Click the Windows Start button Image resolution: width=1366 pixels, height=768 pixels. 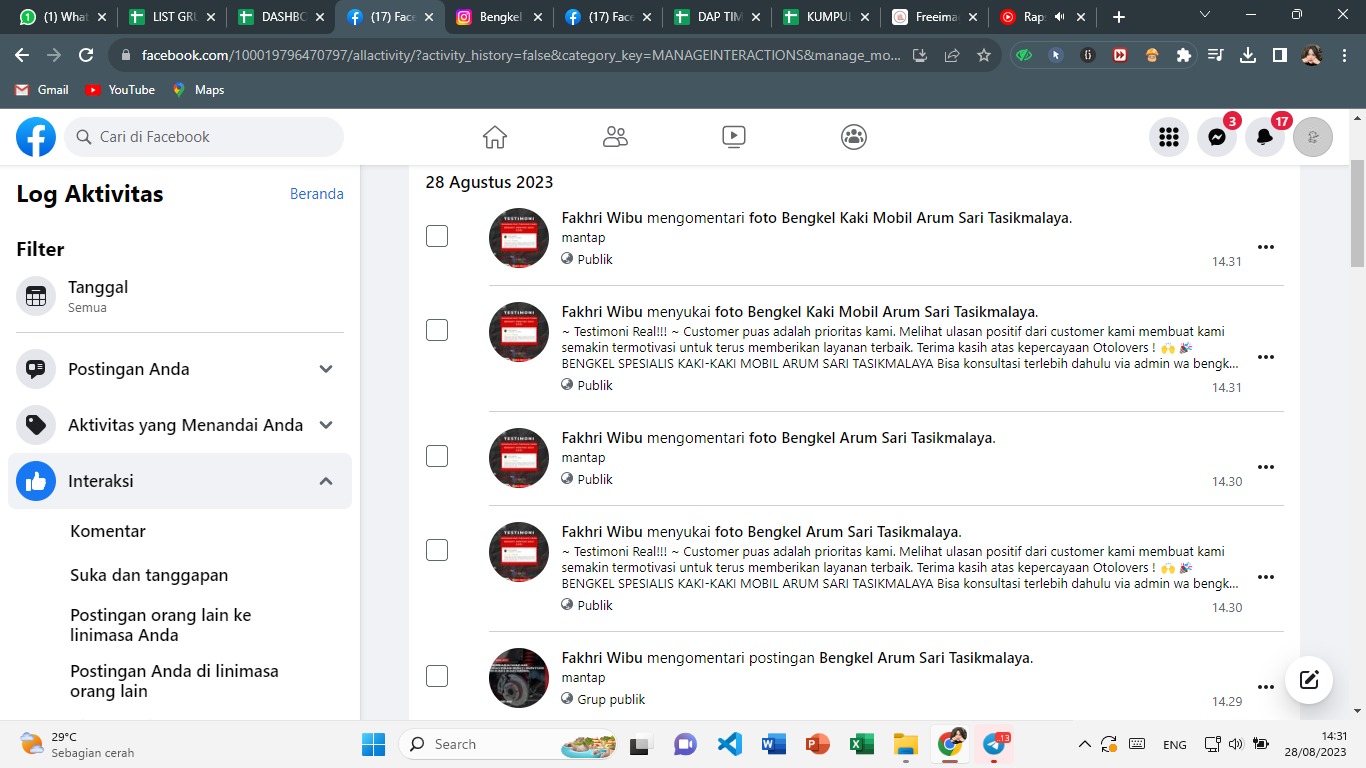(373, 744)
